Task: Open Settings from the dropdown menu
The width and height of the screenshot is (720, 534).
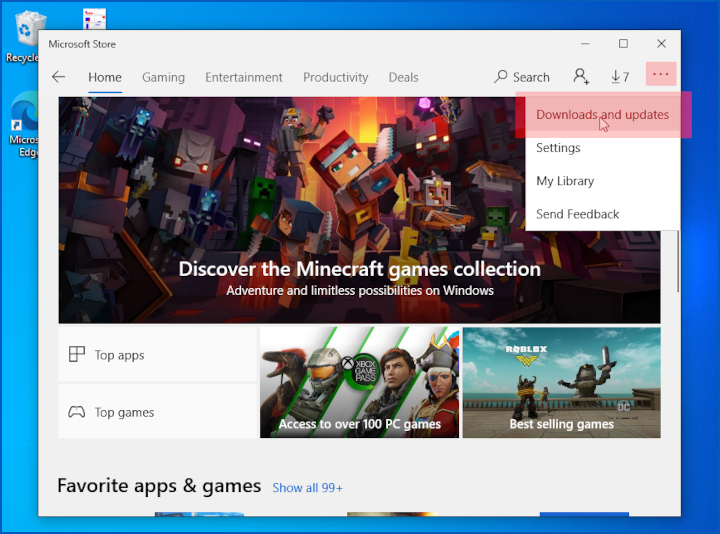Action: [x=602, y=148]
